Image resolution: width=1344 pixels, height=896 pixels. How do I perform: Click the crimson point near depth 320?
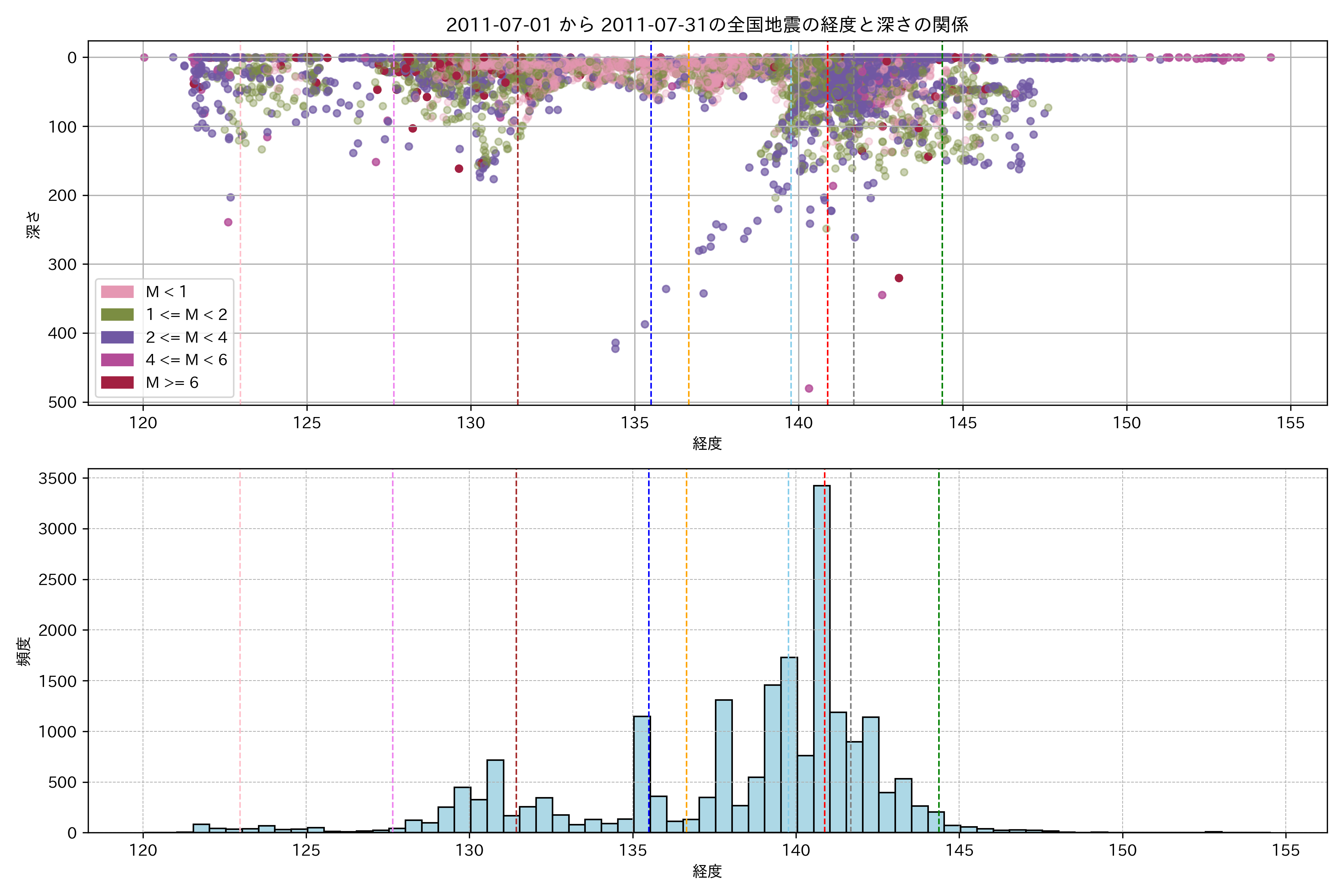pos(899,278)
